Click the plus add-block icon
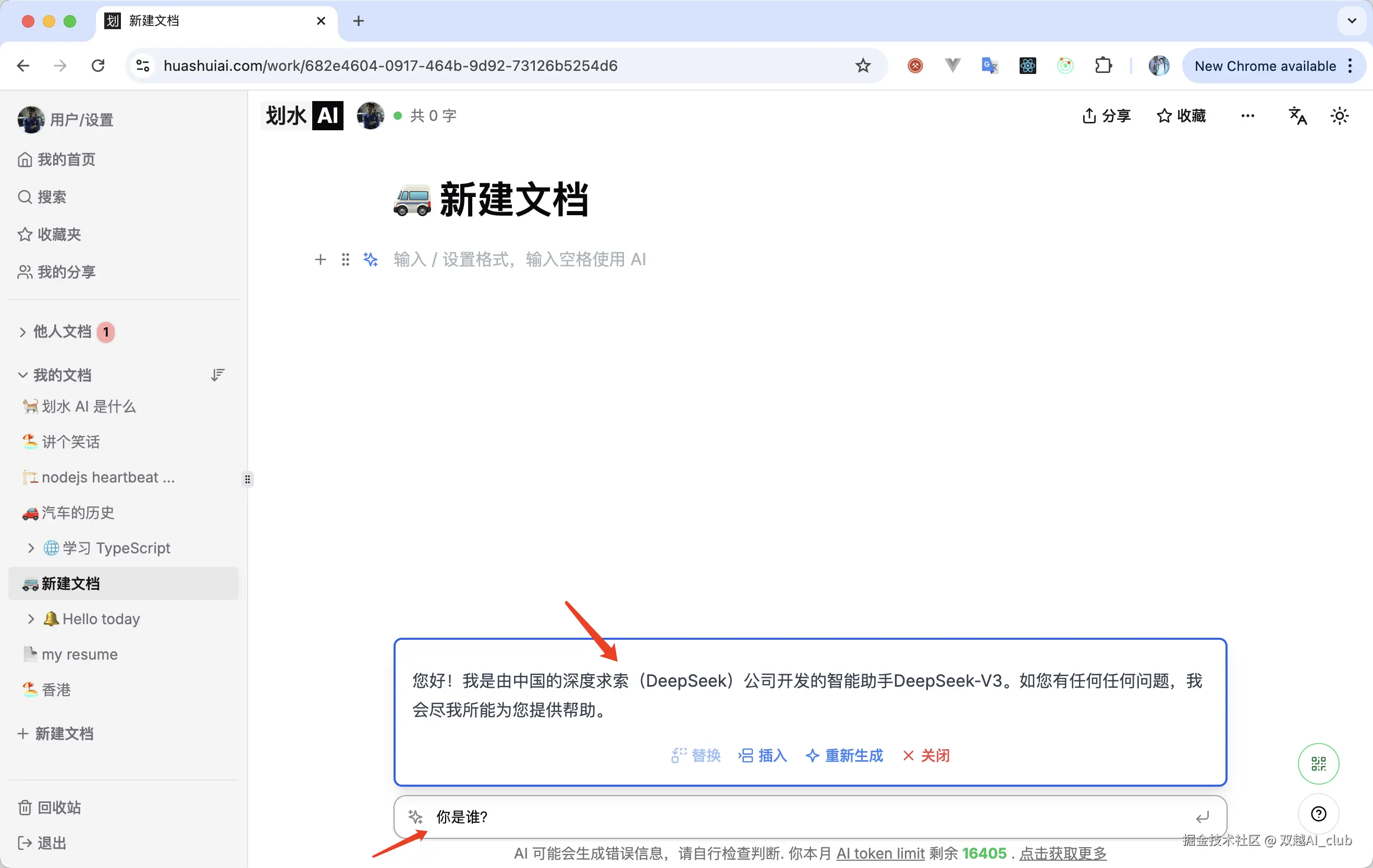Viewport: 1373px width, 868px height. click(x=321, y=260)
